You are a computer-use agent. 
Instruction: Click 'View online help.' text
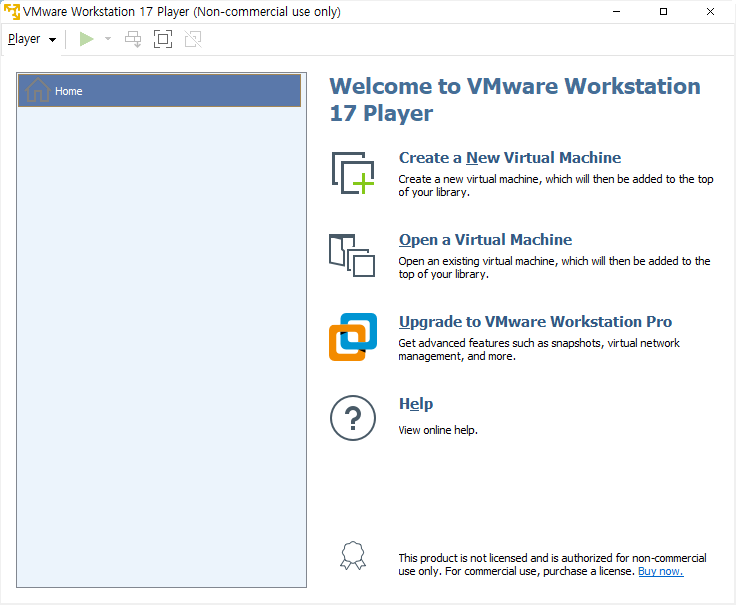tap(438, 430)
